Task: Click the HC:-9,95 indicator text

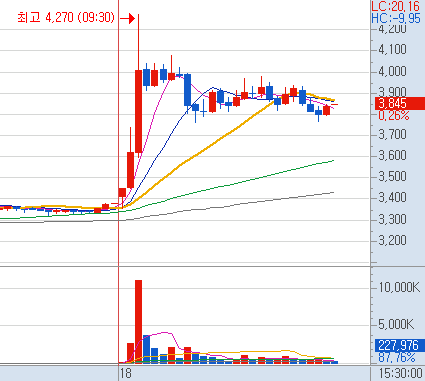Action: tap(396, 18)
